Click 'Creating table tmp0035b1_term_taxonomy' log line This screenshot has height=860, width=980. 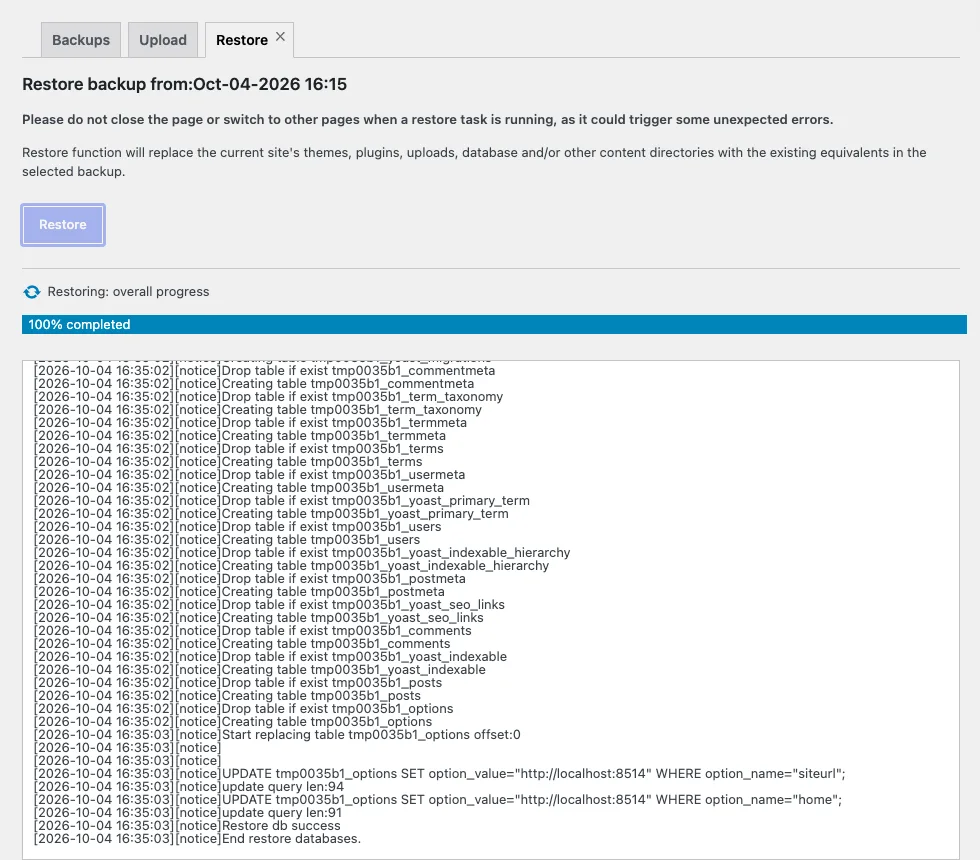(x=258, y=409)
